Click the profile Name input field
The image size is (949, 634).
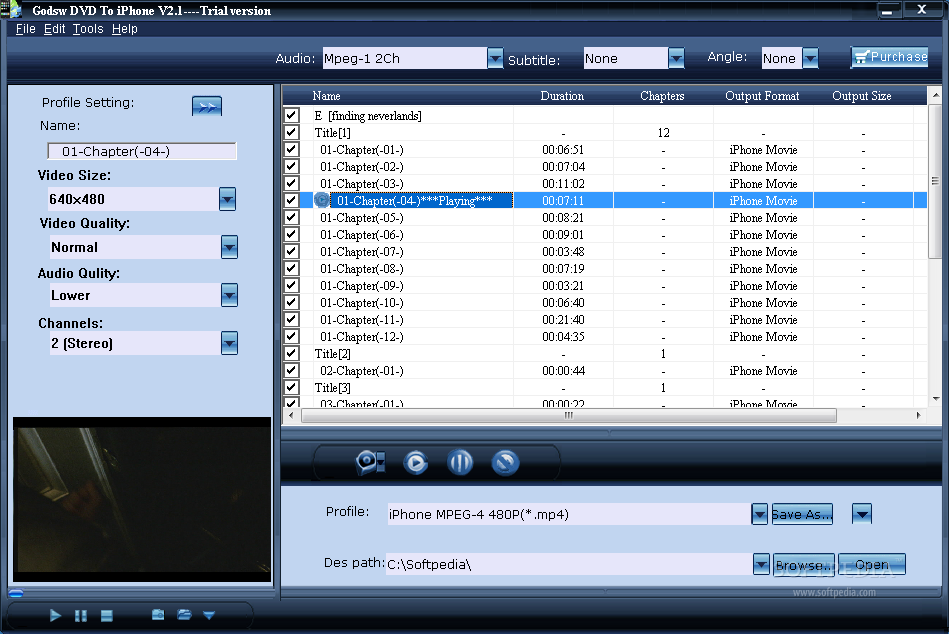tap(142, 151)
